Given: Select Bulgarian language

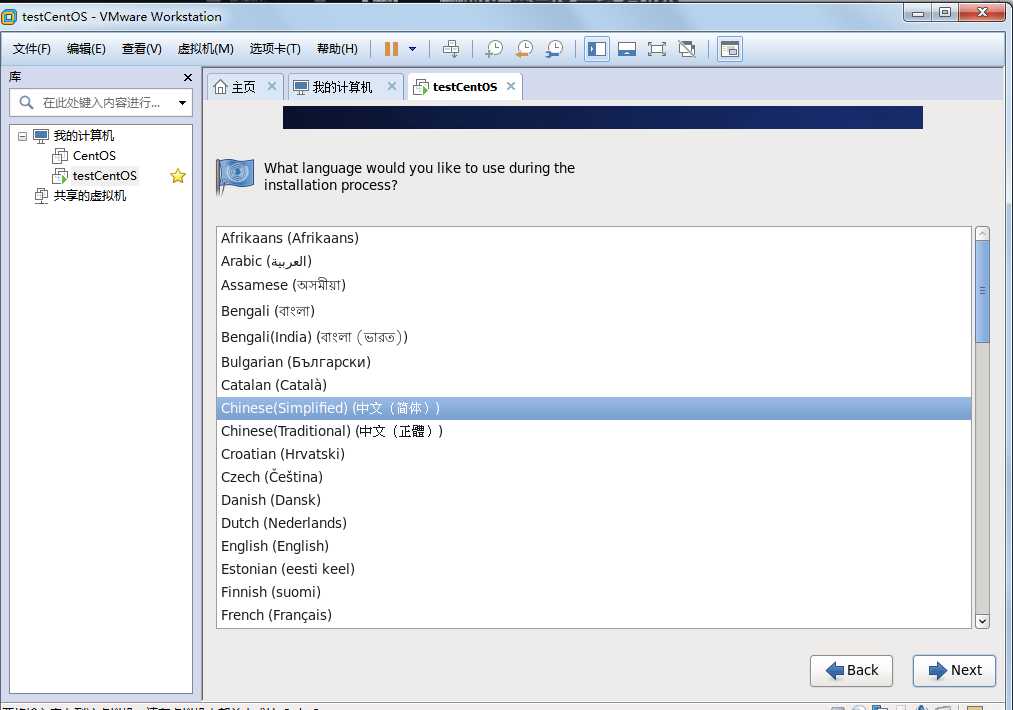Looking at the screenshot, I should (x=594, y=362).
